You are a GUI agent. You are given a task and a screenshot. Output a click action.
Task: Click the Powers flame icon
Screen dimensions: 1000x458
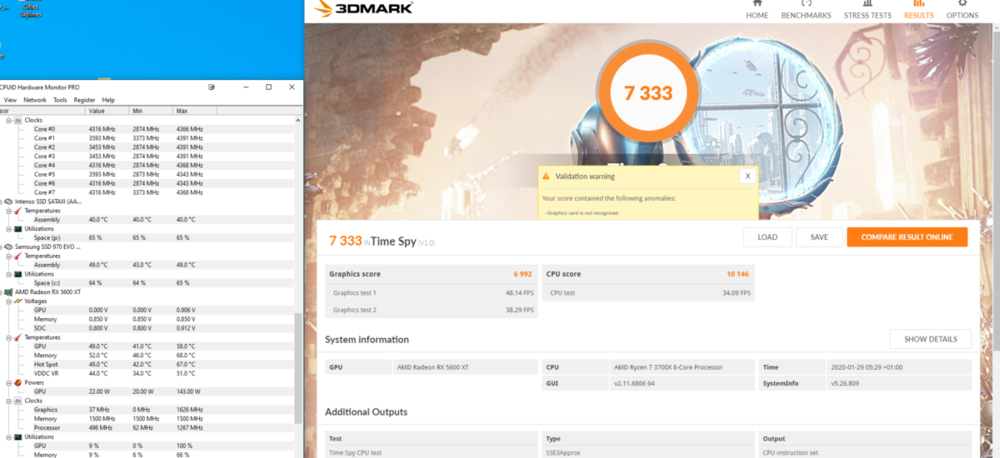(18, 383)
